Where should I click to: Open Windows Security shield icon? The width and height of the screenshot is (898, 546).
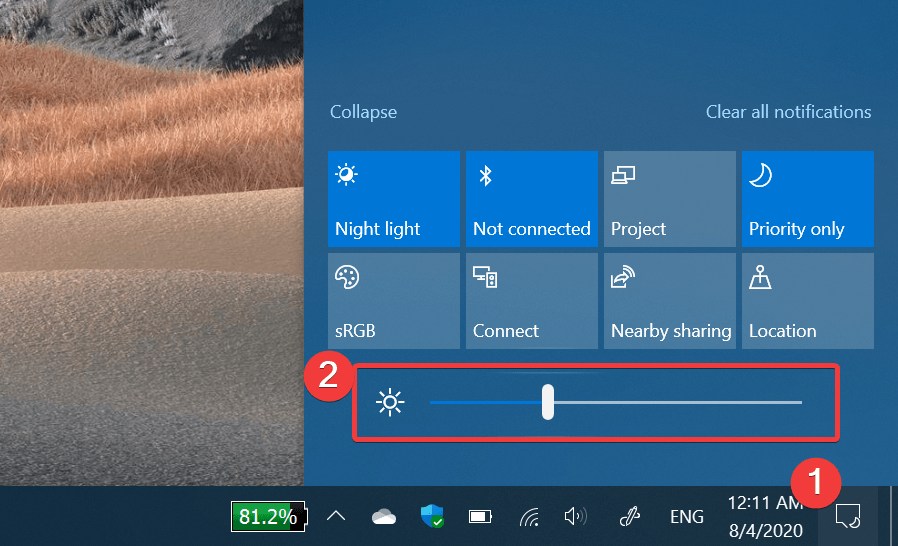432,516
